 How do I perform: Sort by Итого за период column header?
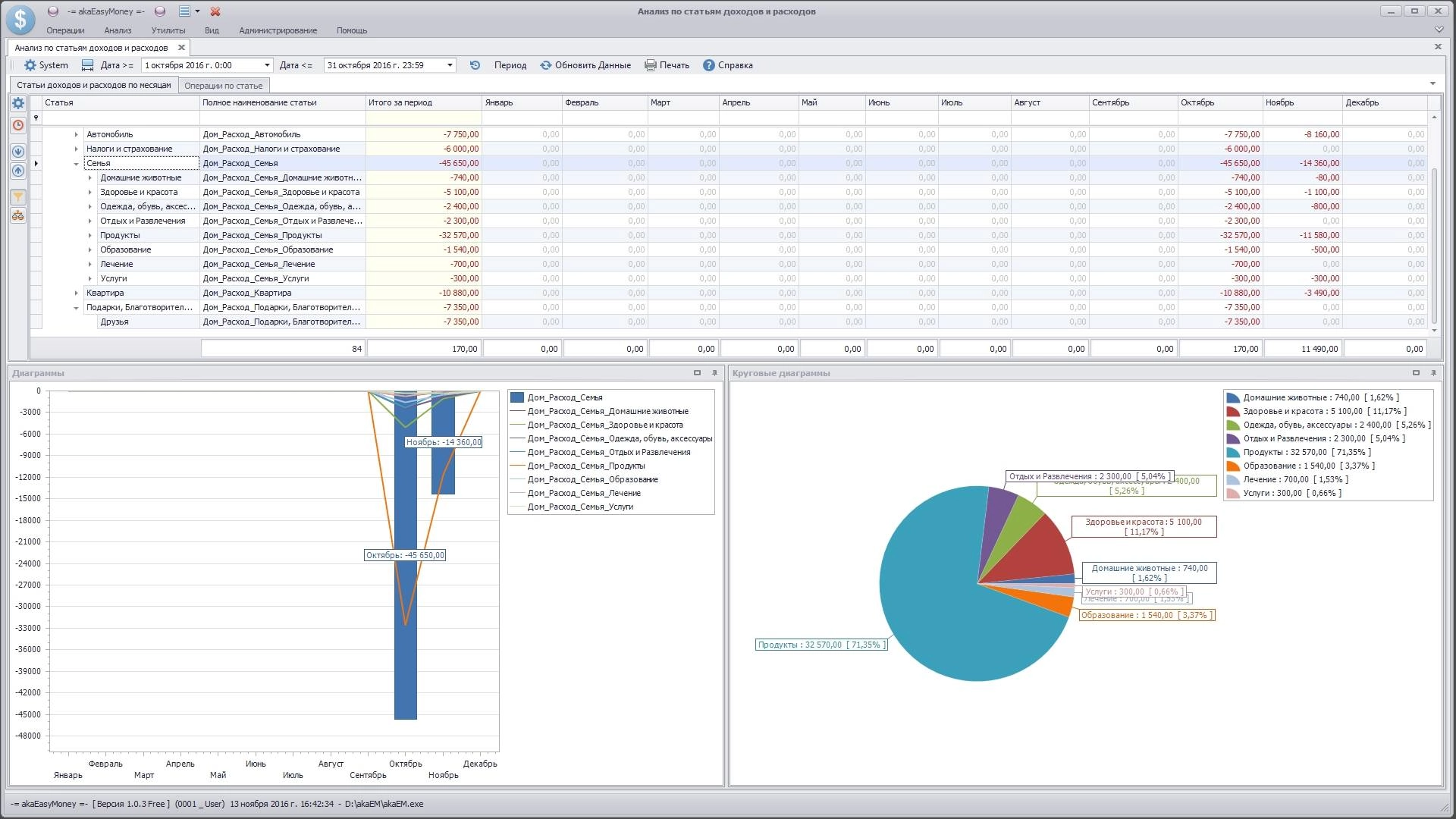pyautogui.click(x=423, y=102)
